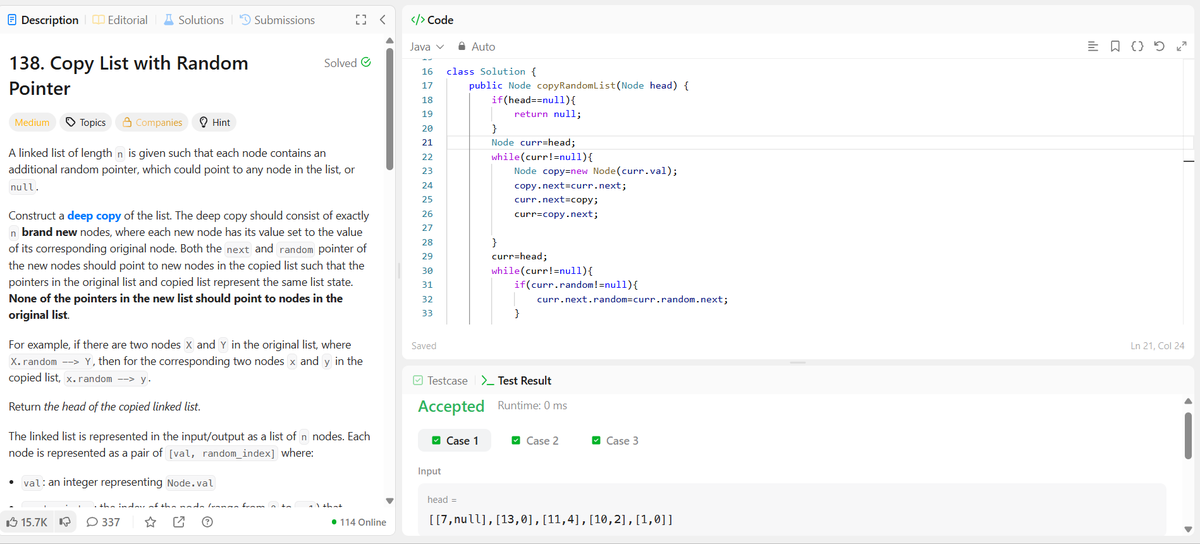
Task: Click the text 'class Solution {'
Action: [x=492, y=72]
